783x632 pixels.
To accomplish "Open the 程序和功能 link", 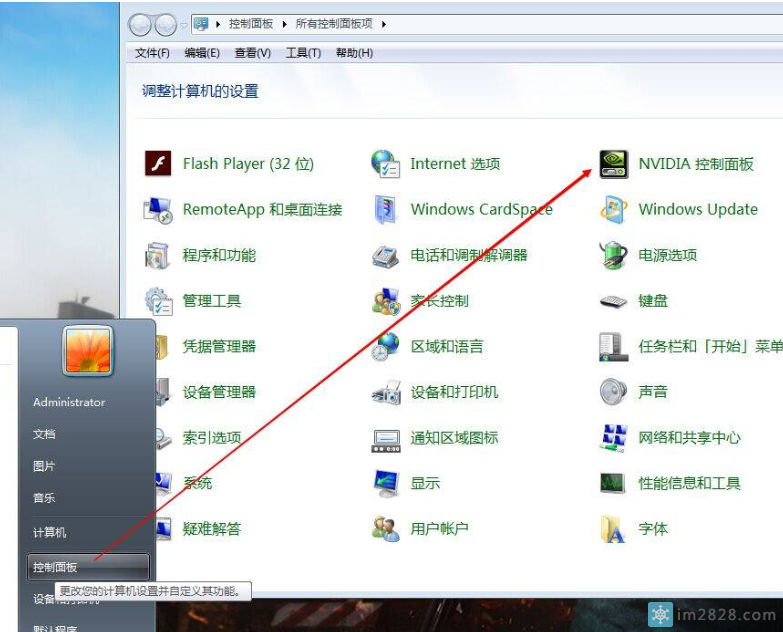I will 219,255.
